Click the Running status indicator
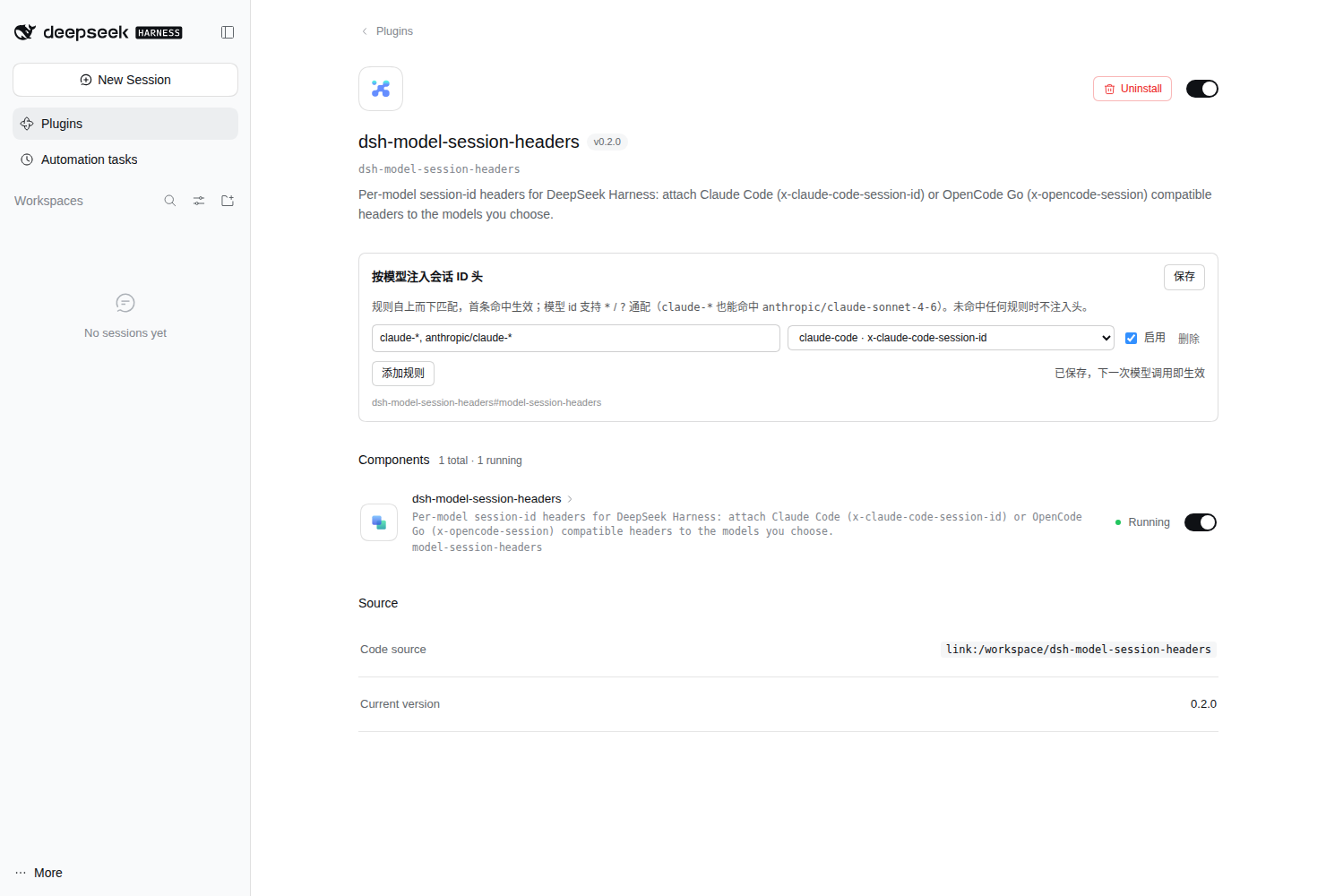 tap(1142, 522)
